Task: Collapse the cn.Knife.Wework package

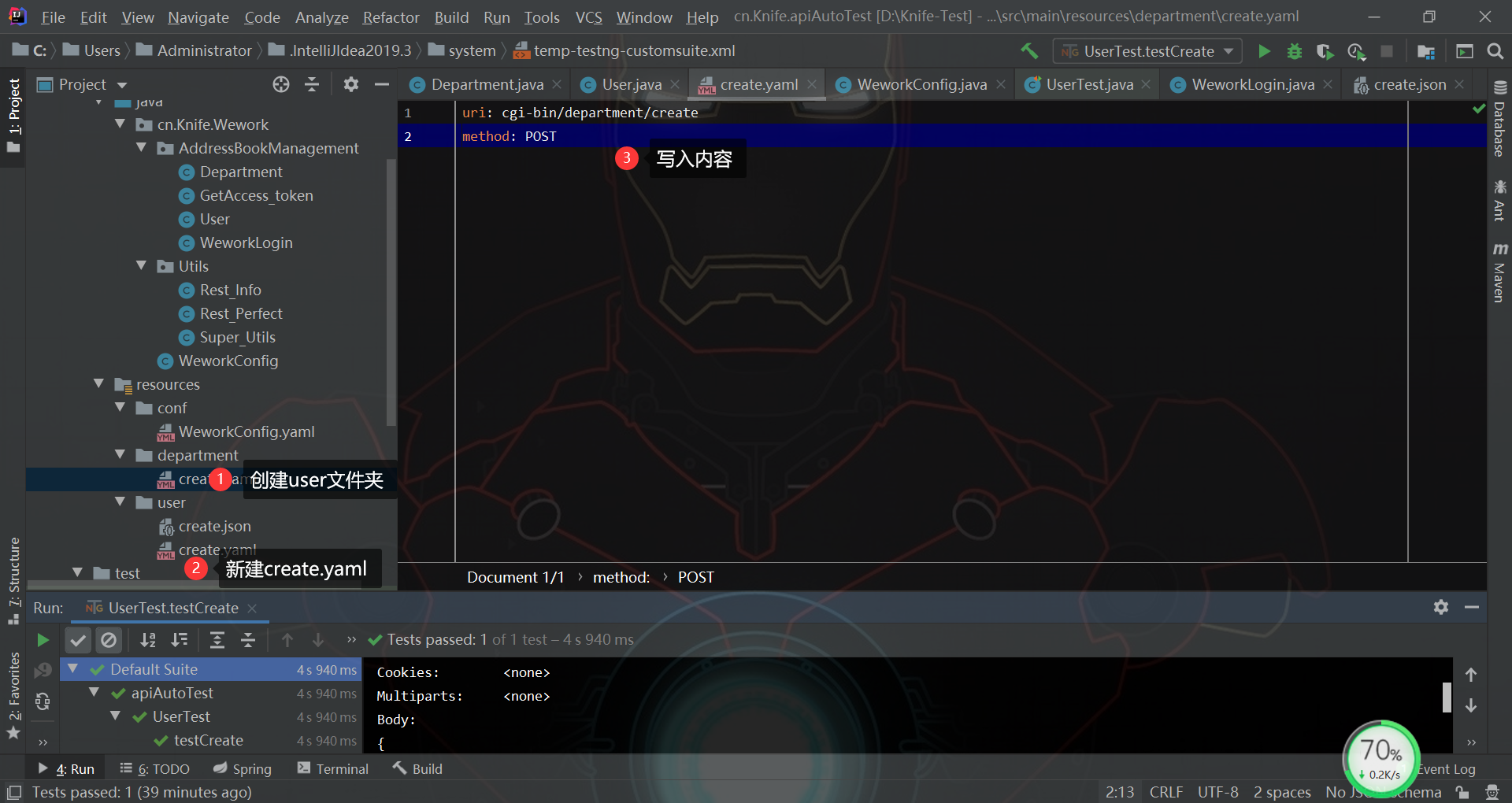Action: coord(120,124)
